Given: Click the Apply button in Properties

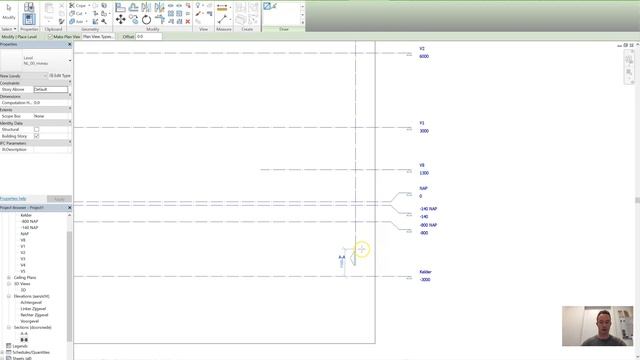Looking at the screenshot, I should tap(59, 199).
